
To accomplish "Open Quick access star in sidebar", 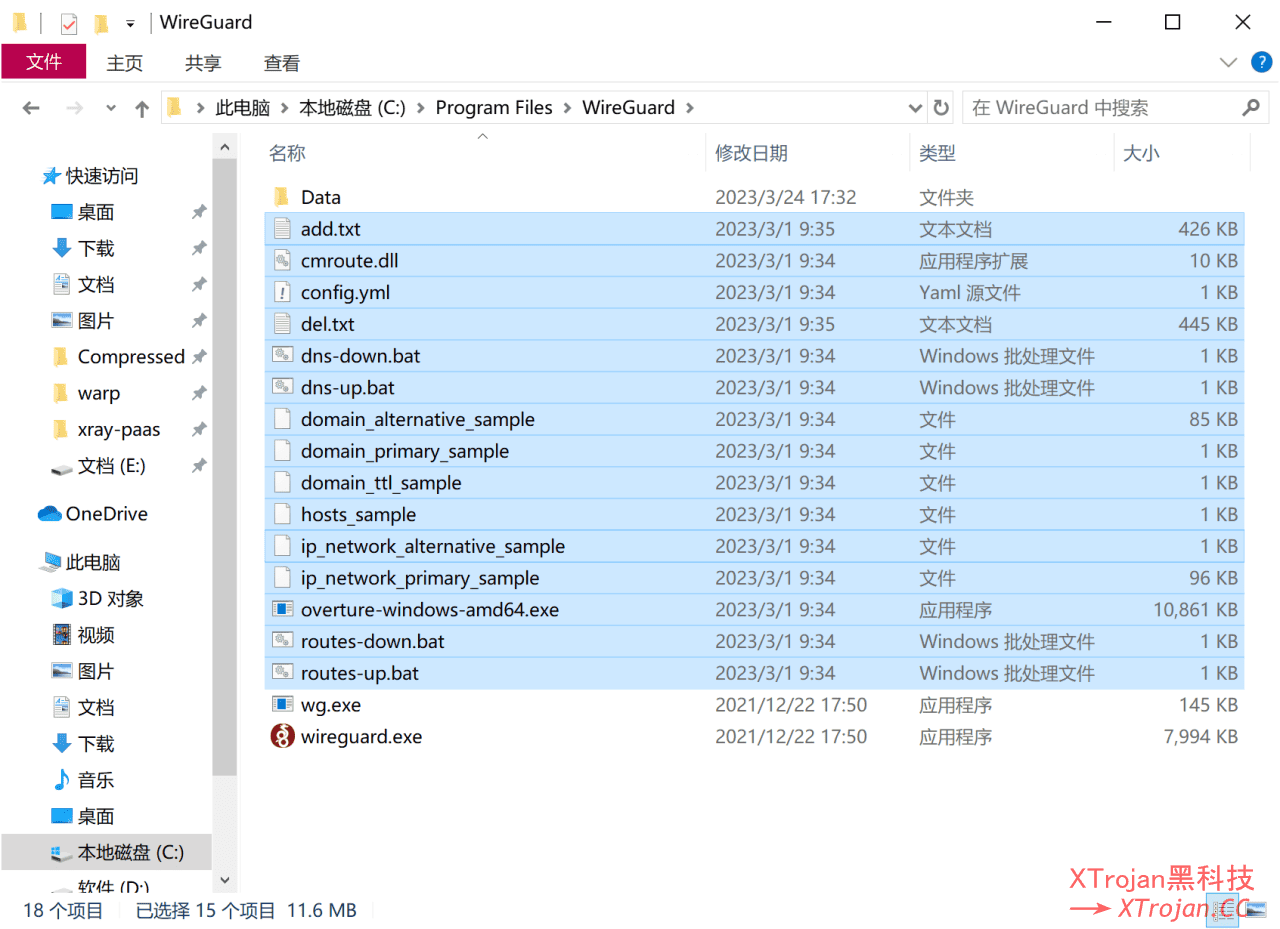I will (x=51, y=176).
